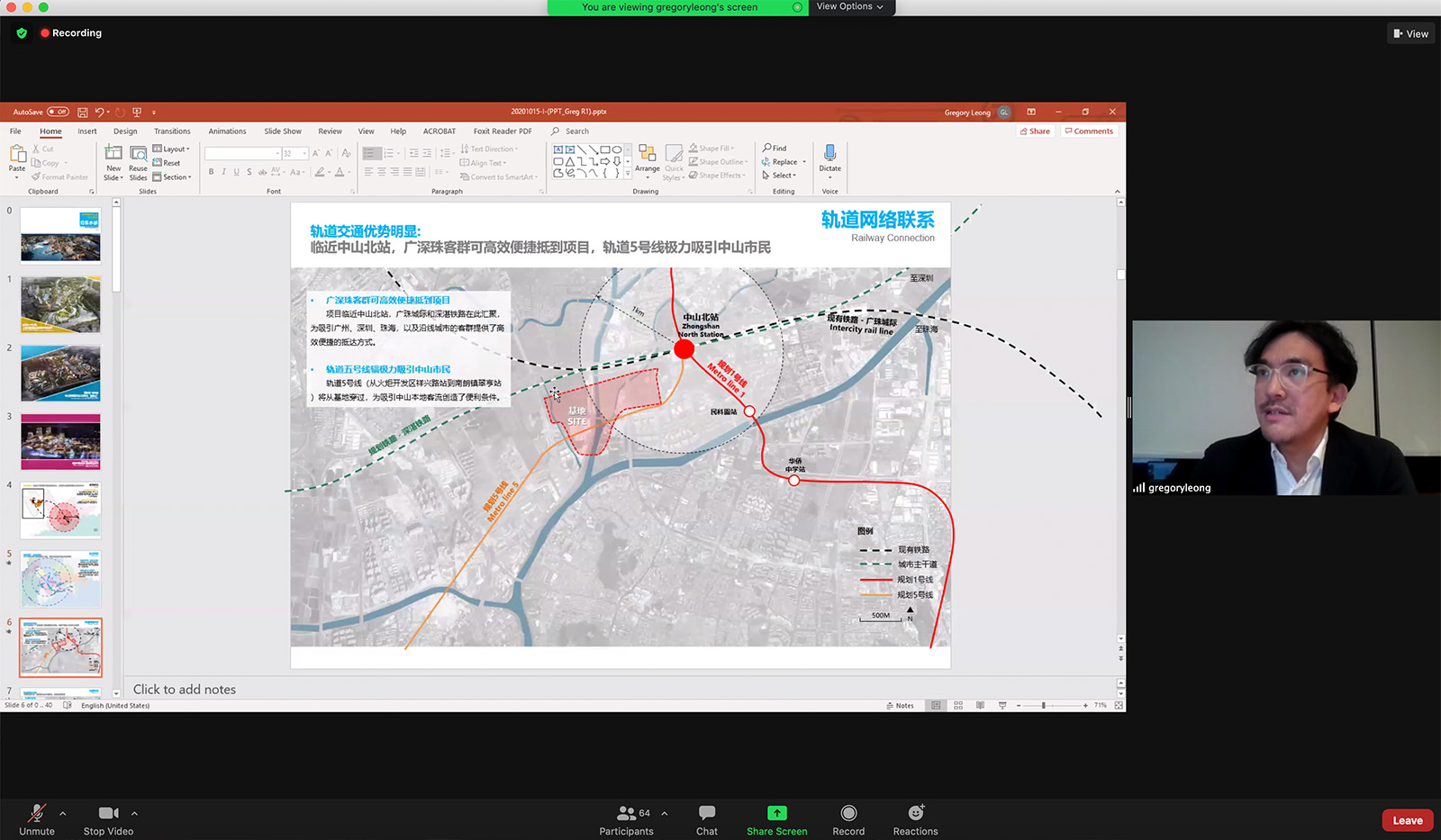Open the Arrange tool in Drawing group
Screen dimensions: 1441x840
click(x=647, y=158)
